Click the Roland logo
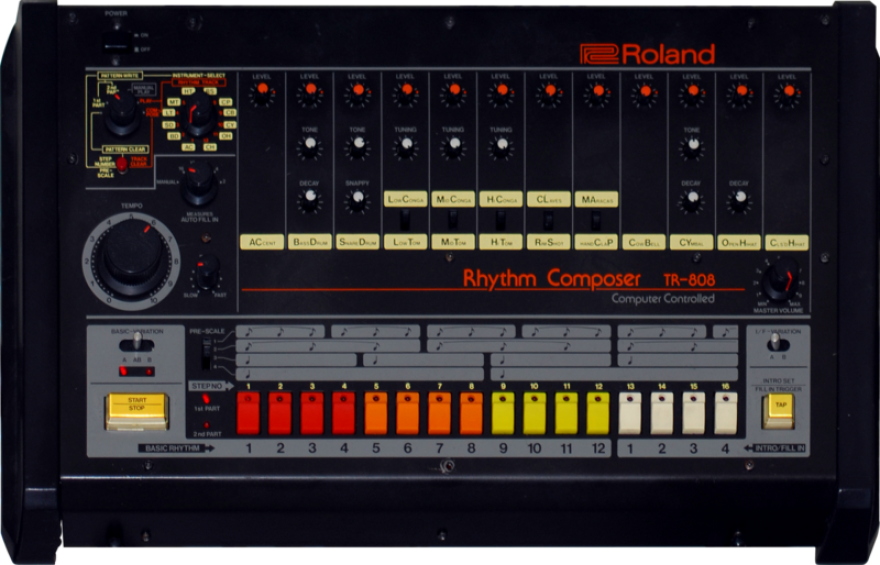The image size is (880, 565). tap(648, 54)
